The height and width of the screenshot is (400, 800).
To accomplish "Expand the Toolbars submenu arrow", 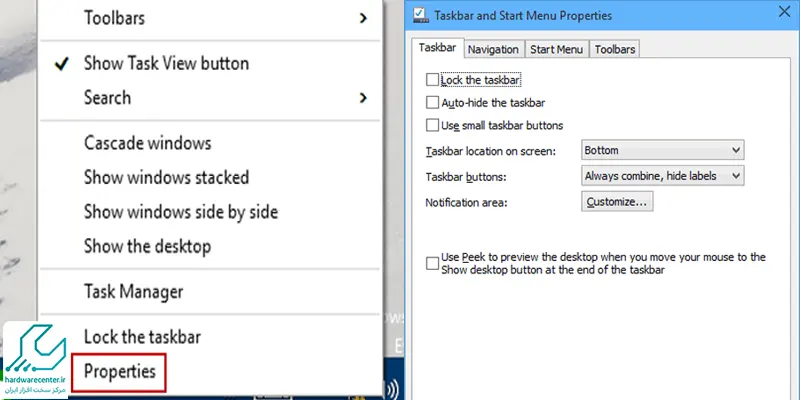I will pyautogui.click(x=363, y=18).
